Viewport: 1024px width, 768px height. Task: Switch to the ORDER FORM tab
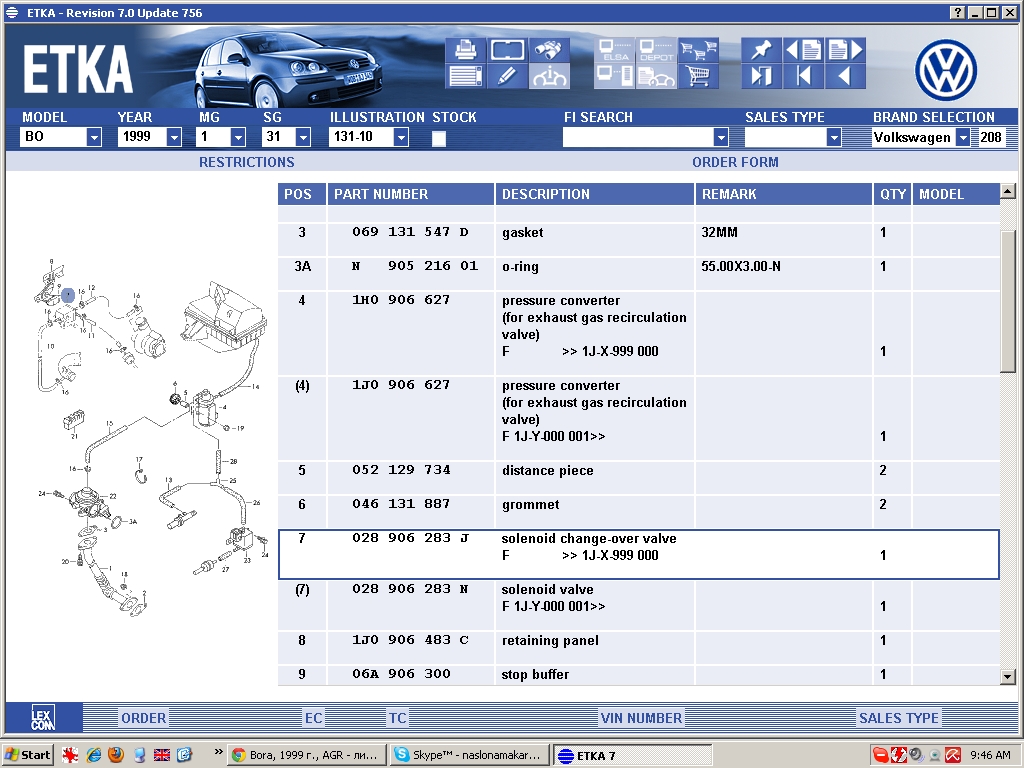735,162
